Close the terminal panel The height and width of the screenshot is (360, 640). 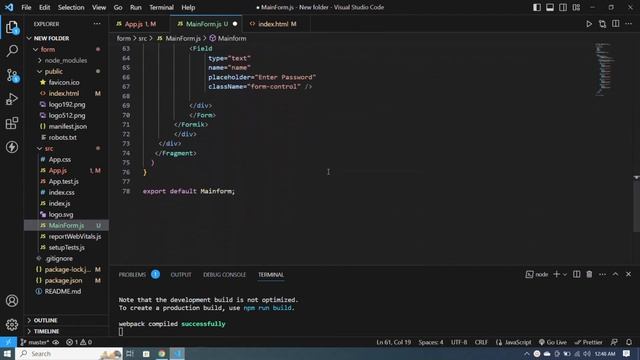click(629, 274)
